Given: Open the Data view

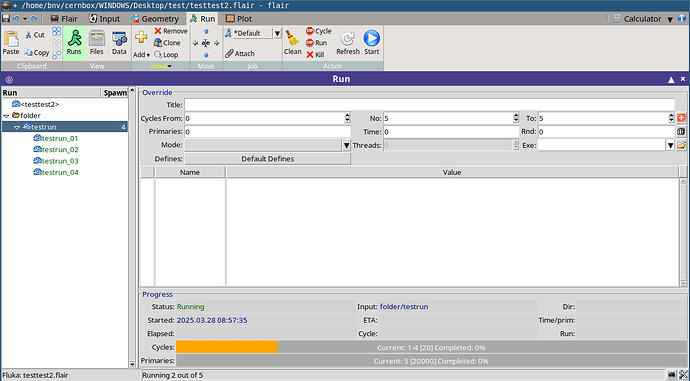Looking at the screenshot, I should pos(119,42).
